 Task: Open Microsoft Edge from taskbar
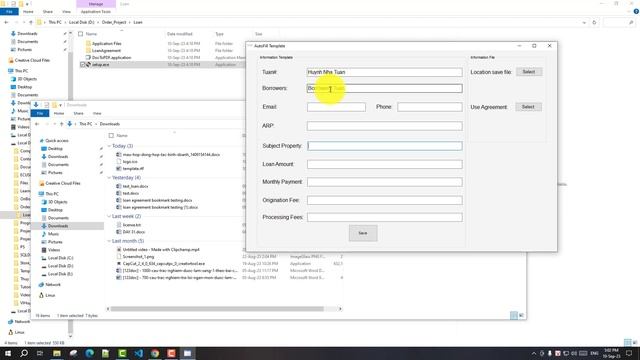pyautogui.click(x=89, y=353)
